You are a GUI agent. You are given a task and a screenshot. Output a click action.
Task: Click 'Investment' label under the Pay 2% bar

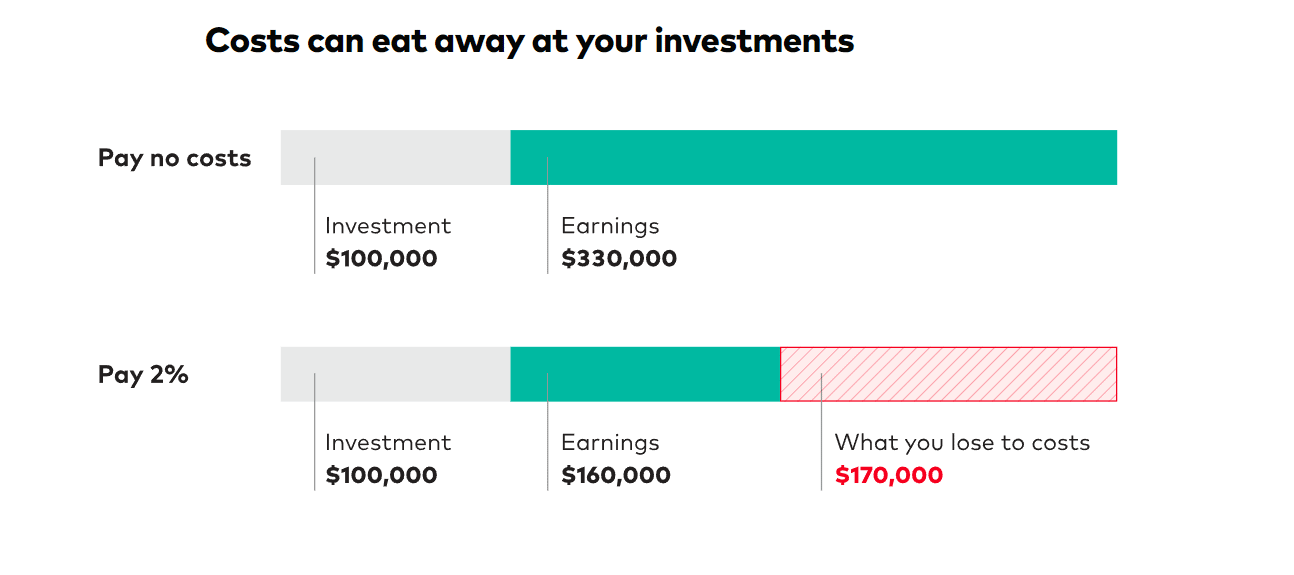click(x=388, y=443)
